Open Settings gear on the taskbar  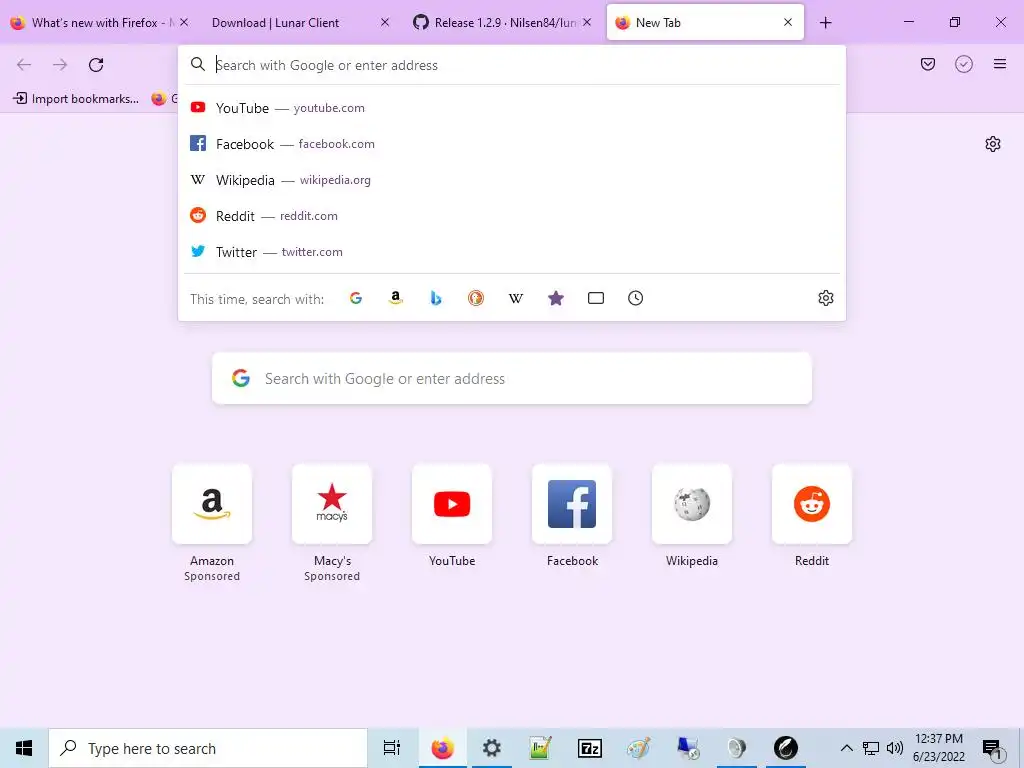[492, 748]
